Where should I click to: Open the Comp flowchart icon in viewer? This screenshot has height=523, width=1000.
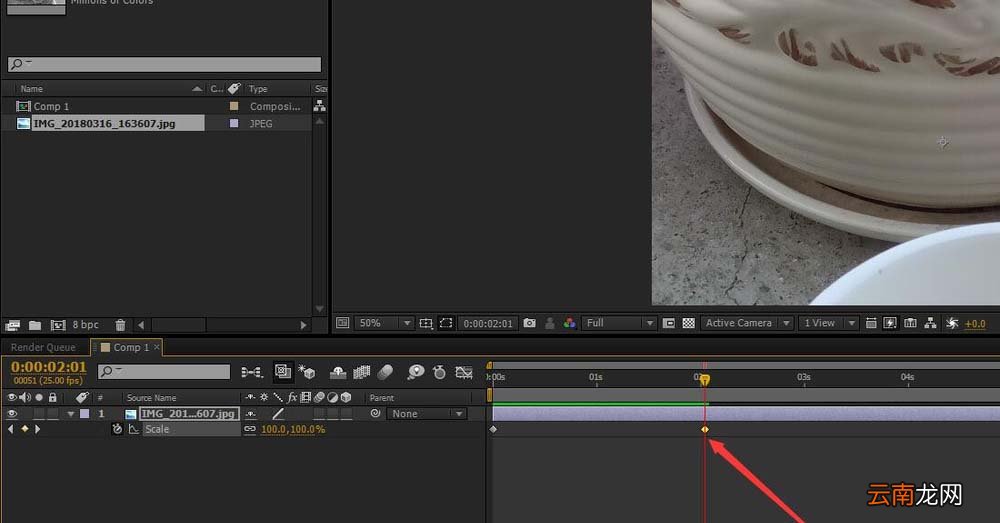click(x=930, y=323)
